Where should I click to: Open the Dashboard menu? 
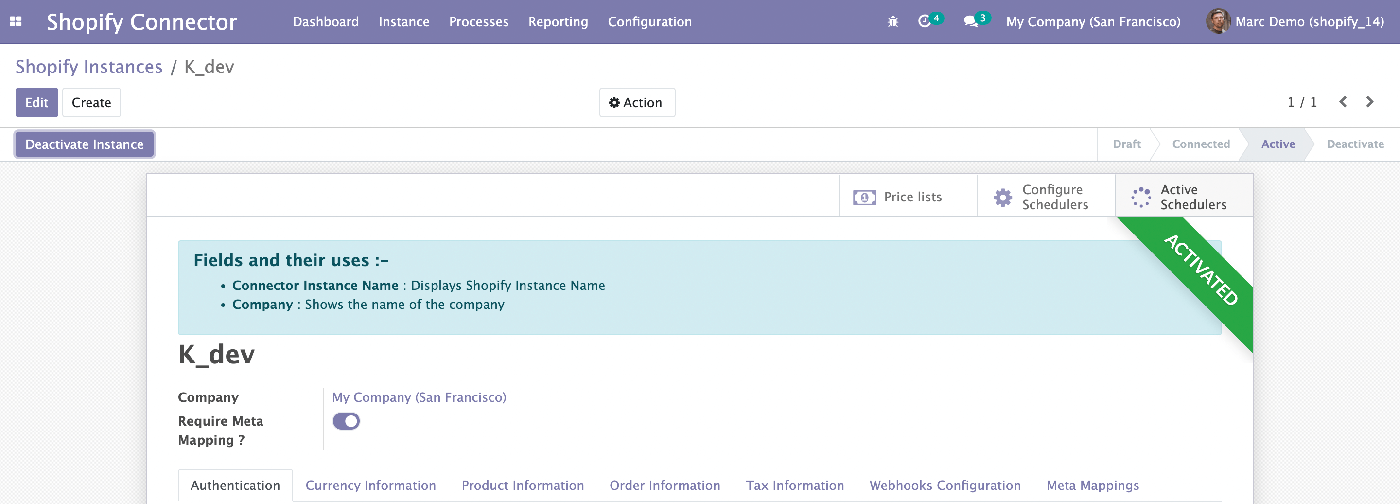click(326, 21)
